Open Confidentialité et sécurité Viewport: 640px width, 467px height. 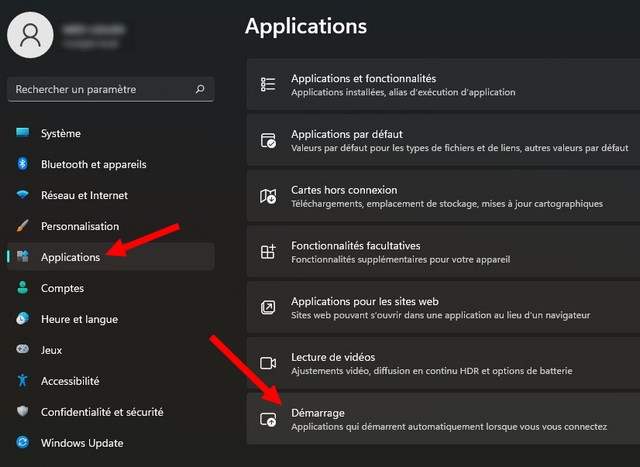[x=111, y=411]
